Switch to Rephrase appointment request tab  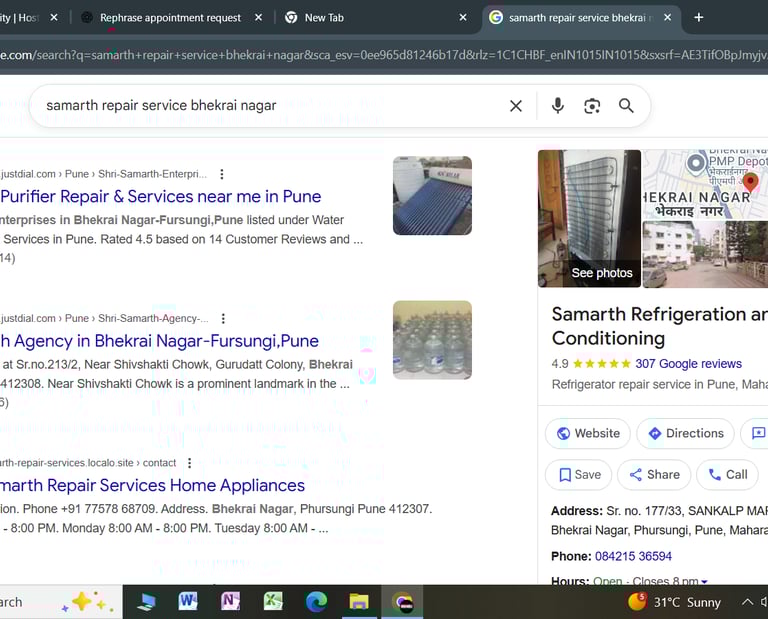click(170, 18)
